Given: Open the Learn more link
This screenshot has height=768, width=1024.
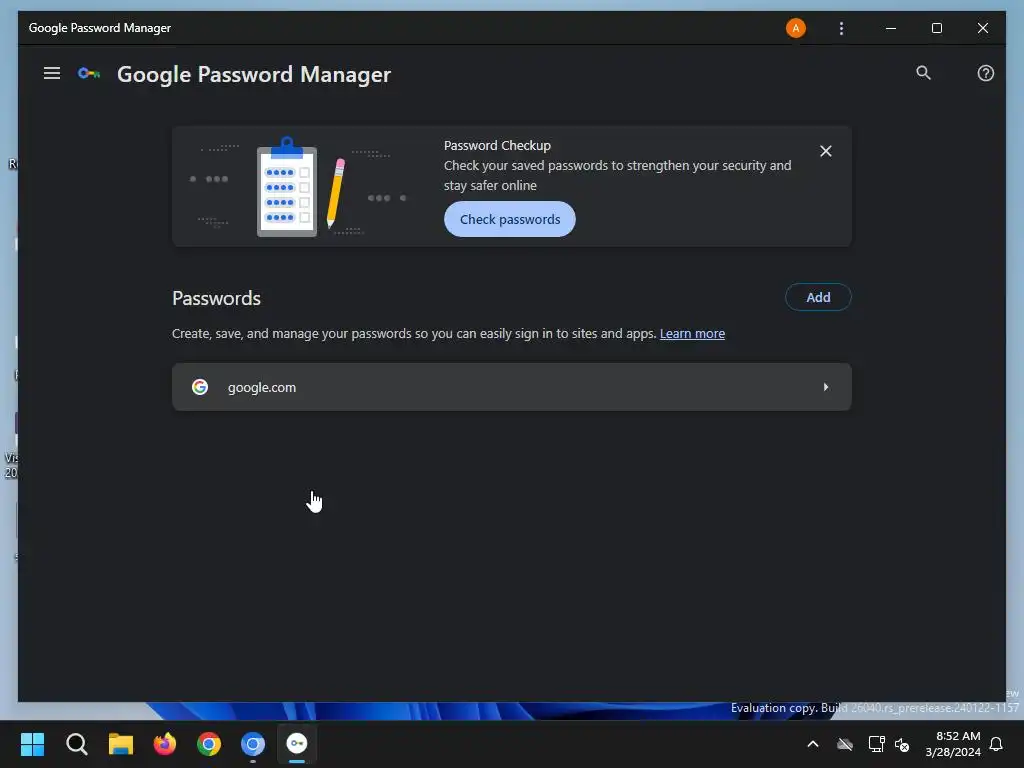Looking at the screenshot, I should click(x=692, y=334).
